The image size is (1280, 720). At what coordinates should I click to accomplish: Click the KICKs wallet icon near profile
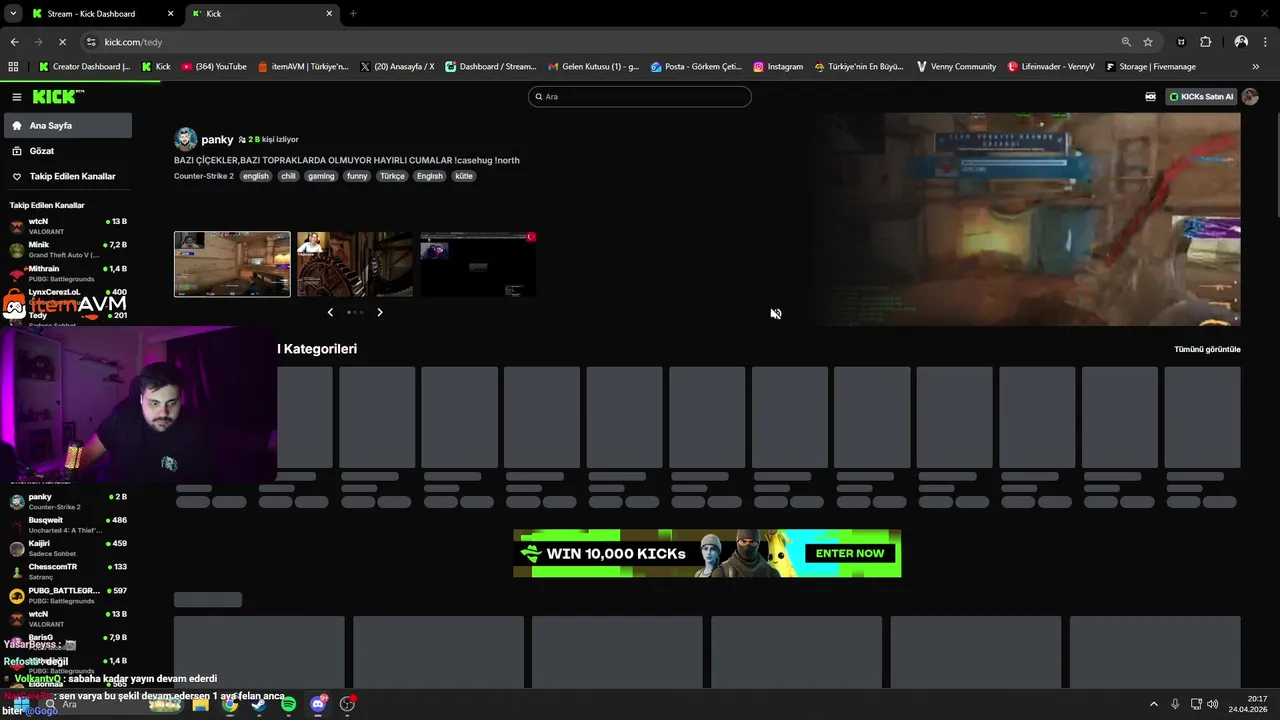(1150, 97)
